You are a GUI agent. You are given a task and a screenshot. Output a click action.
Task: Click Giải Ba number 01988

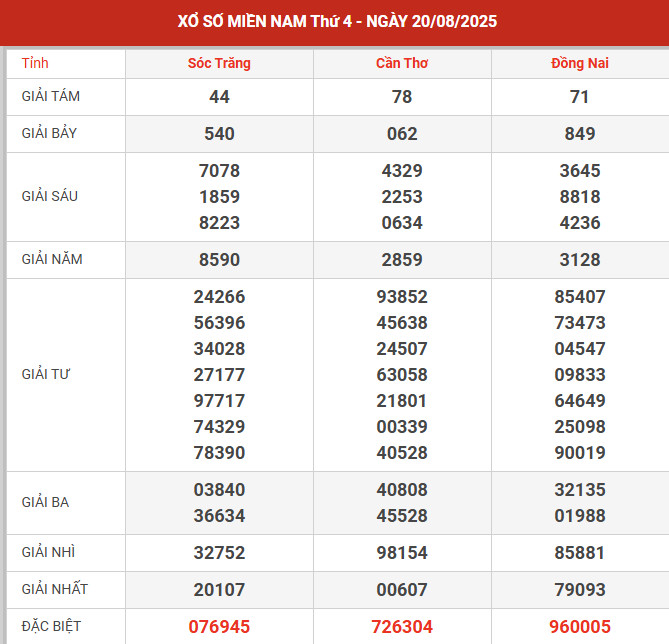click(580, 516)
